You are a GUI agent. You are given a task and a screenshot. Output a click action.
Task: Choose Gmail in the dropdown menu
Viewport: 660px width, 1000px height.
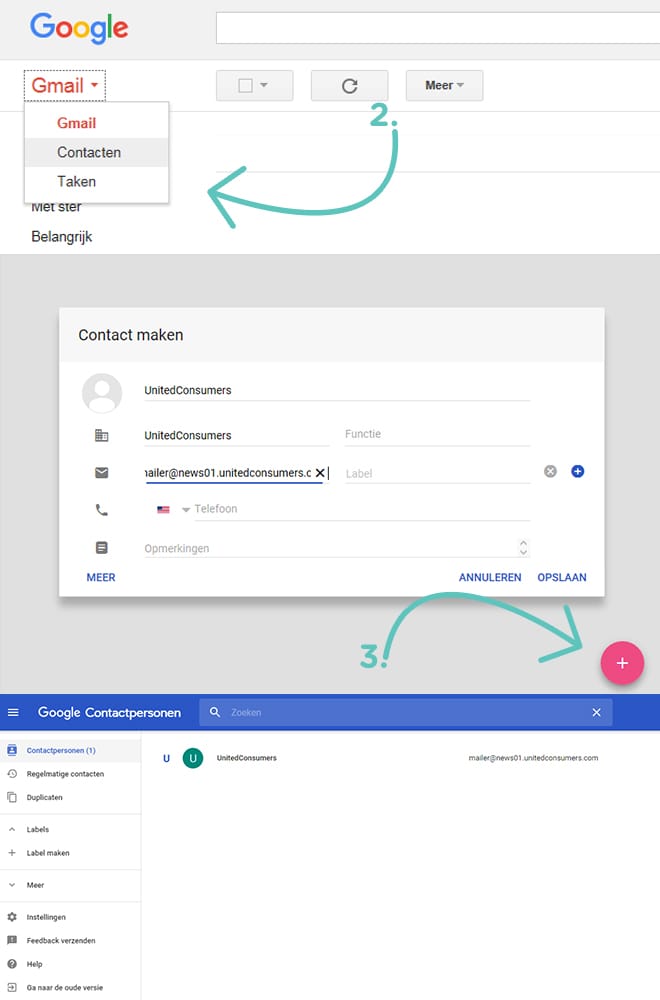pos(77,123)
